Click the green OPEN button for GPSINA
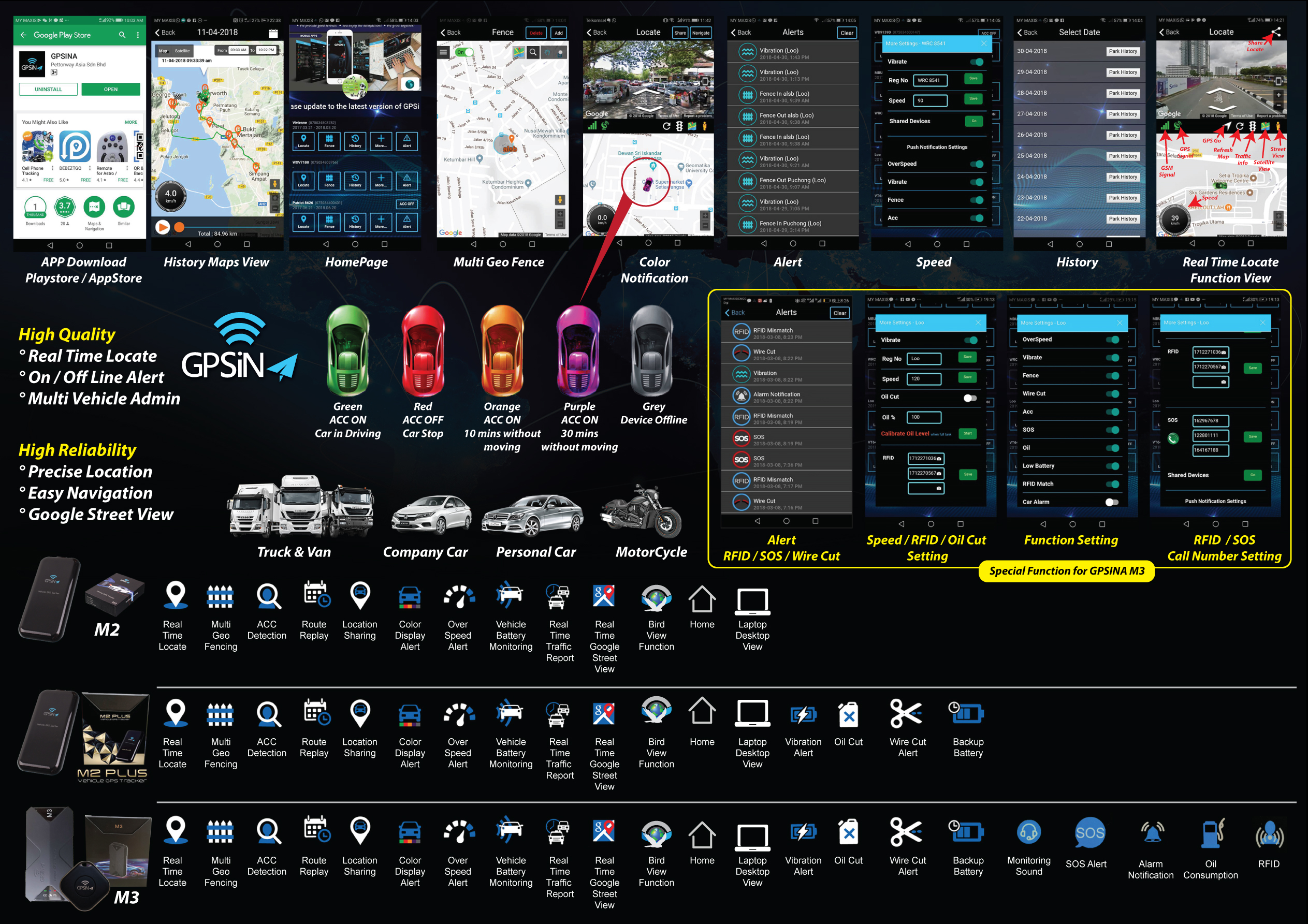 [110, 90]
